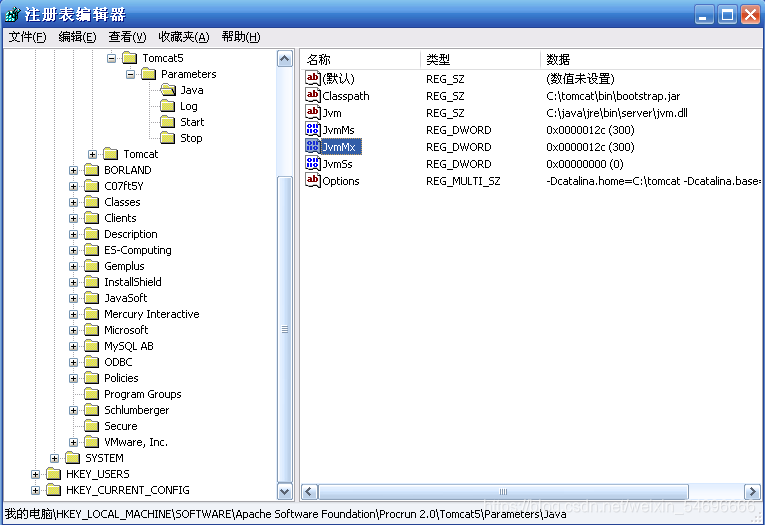This screenshot has width=765, height=525.
Task: Expand the BORLAND key
Action: pos(73,170)
